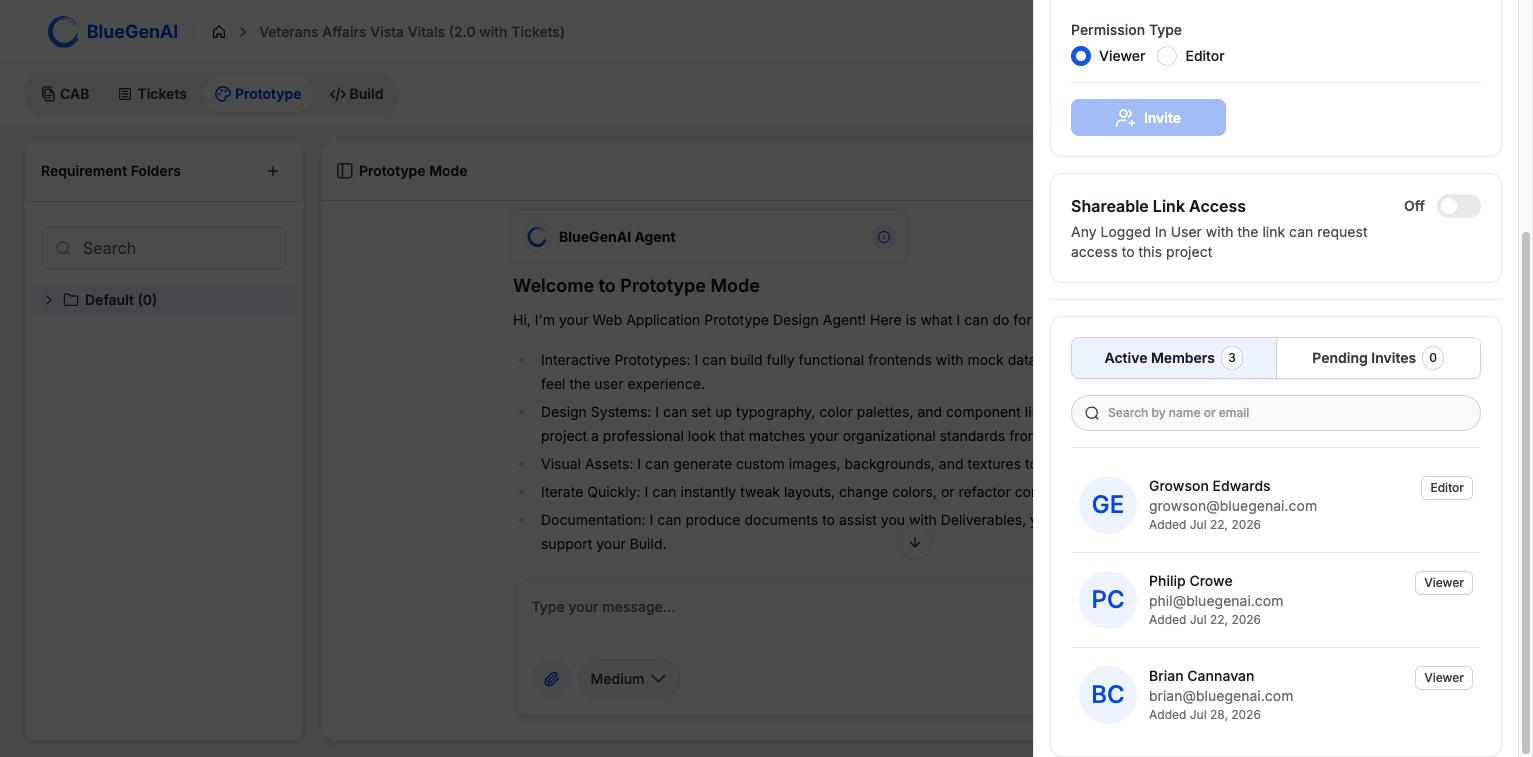Click the brian@bluegenai.com email

(x=1221, y=696)
